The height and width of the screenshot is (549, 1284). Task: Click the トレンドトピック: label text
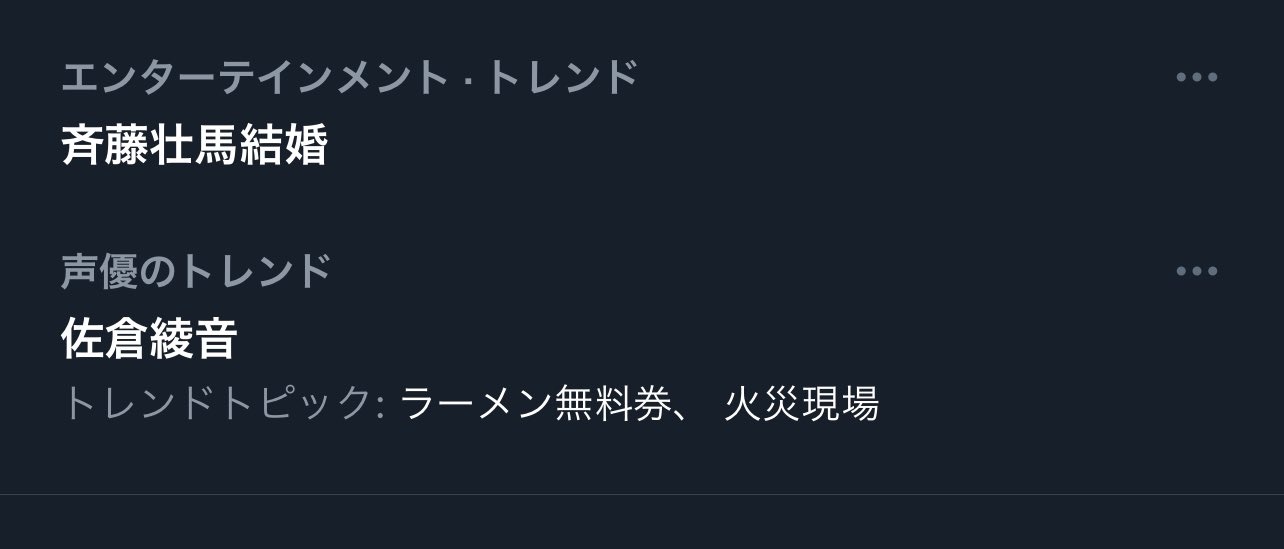click(x=224, y=404)
